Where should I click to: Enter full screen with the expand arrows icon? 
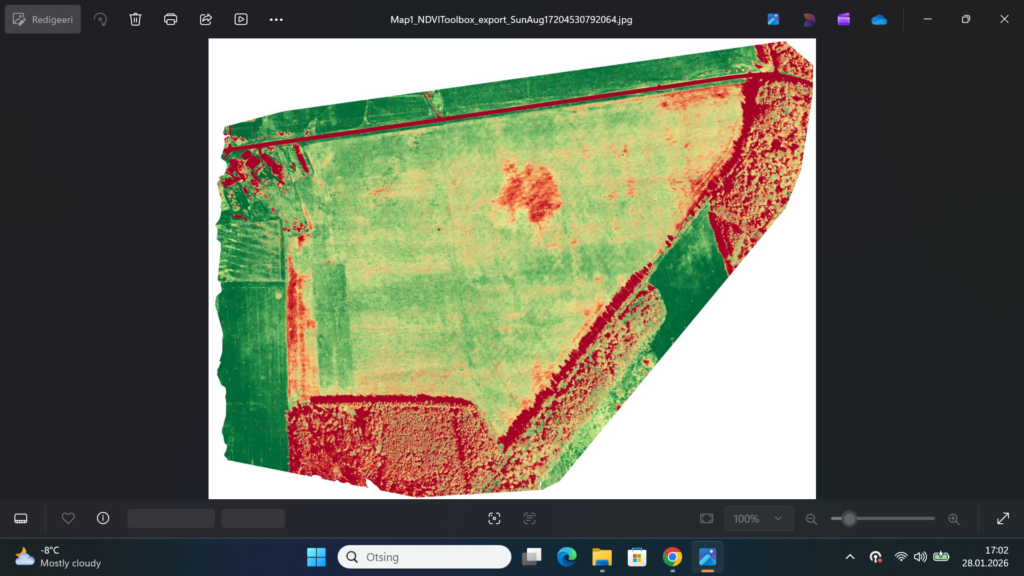[1003, 518]
